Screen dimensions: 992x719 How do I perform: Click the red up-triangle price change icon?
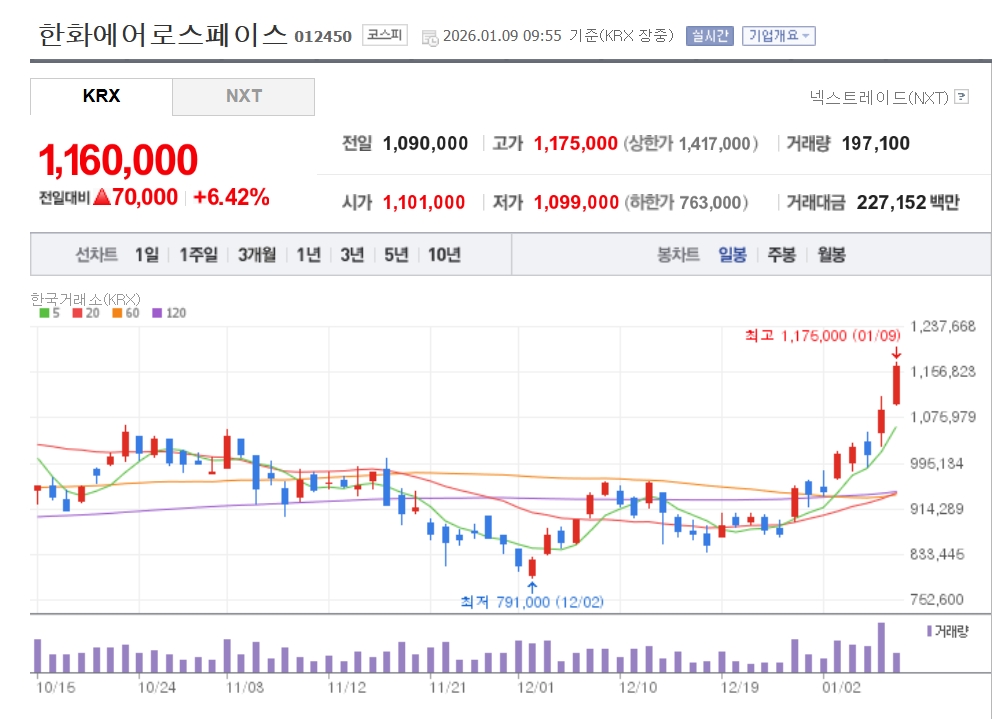pyautogui.click(x=102, y=197)
